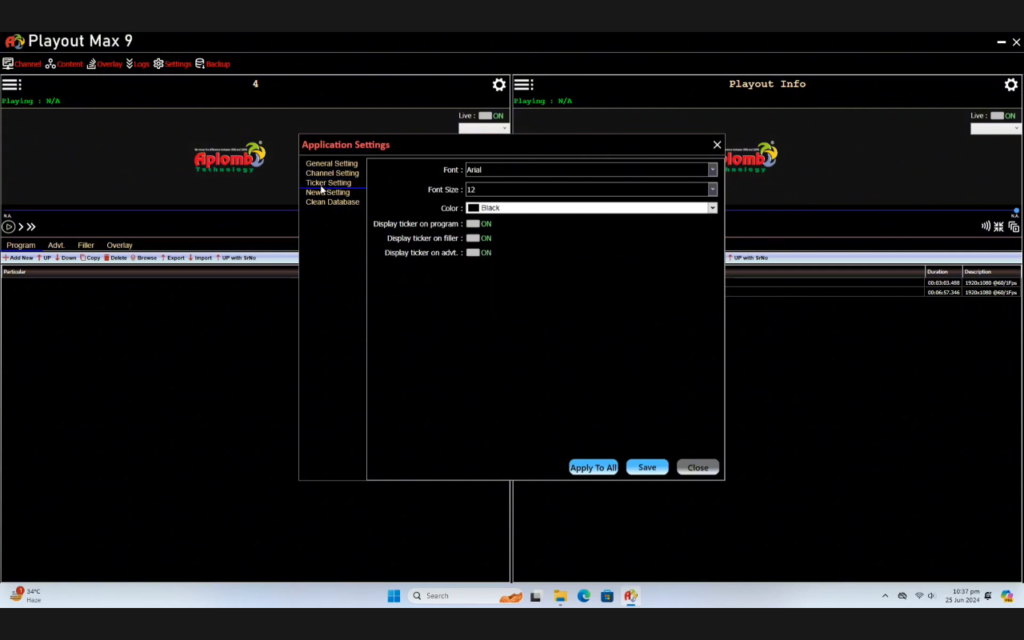Open the Overlay menu in top toolbar
The height and width of the screenshot is (640, 1024).
click(x=104, y=64)
